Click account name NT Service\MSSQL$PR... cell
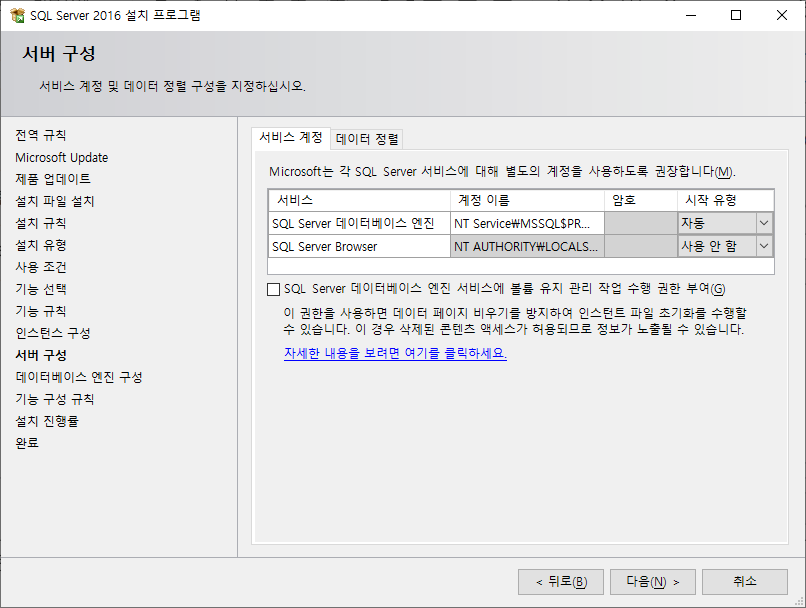Screen dimensions: 806x608 click(x=527, y=224)
